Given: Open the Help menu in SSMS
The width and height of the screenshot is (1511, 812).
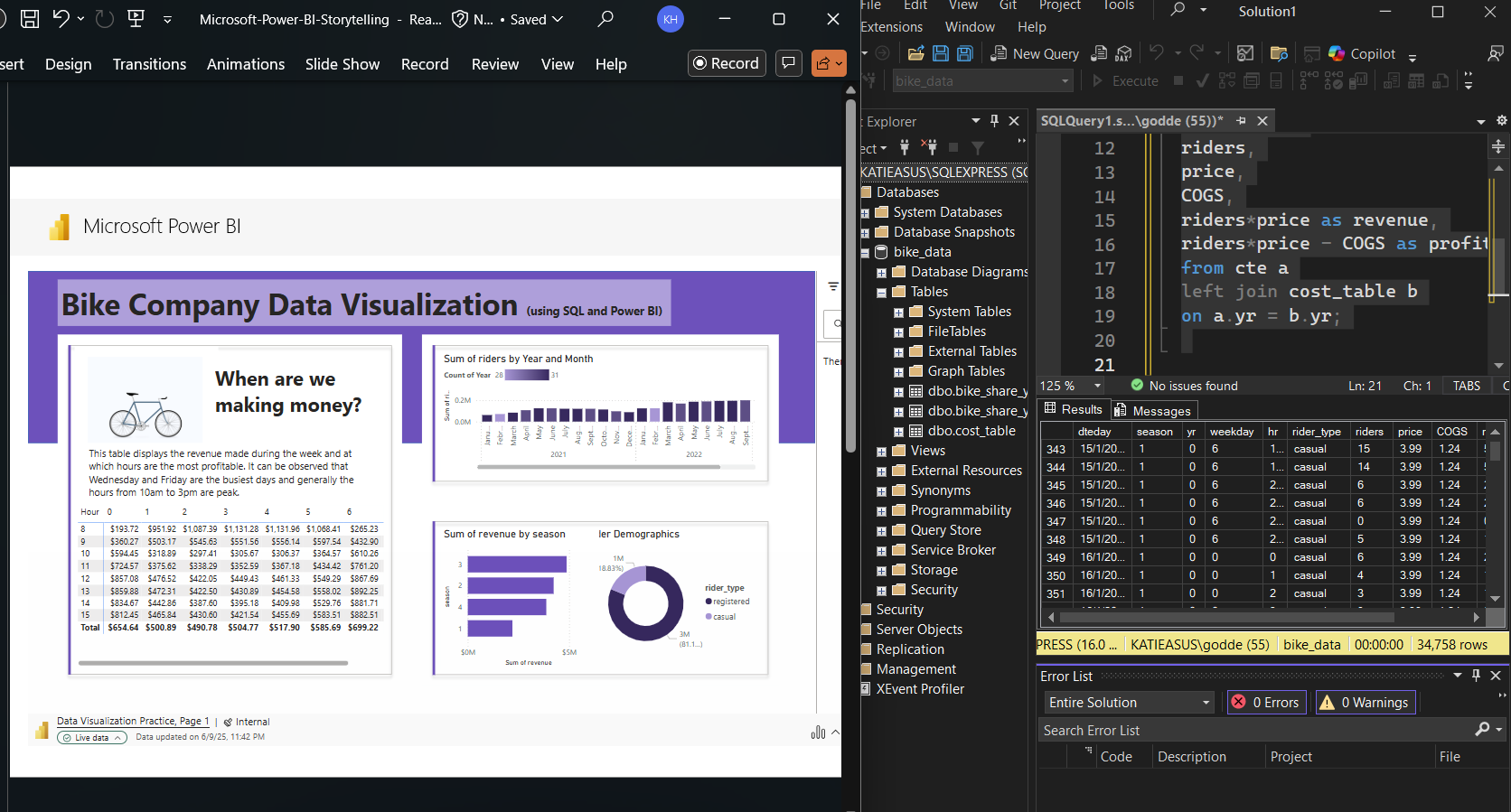Looking at the screenshot, I should [x=1032, y=27].
